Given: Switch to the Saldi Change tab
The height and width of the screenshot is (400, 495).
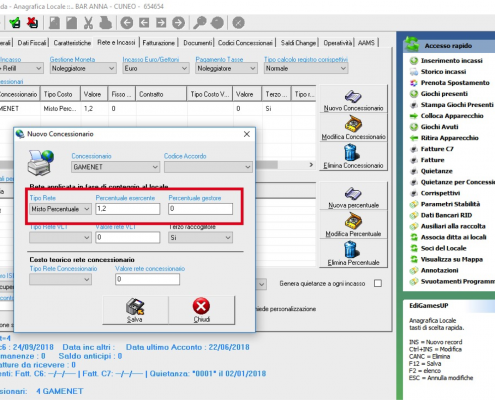Looking at the screenshot, I should click(298, 43).
